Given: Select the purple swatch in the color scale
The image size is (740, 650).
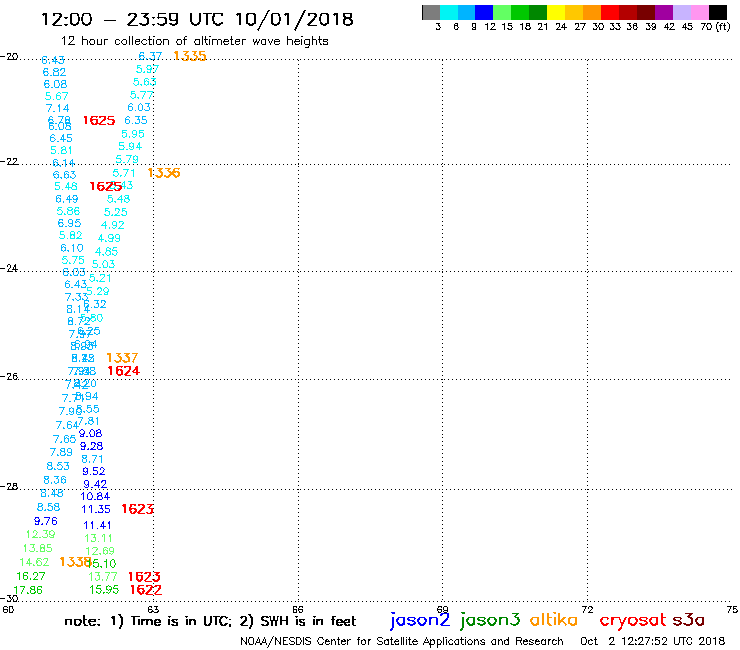Looking at the screenshot, I should pos(664,12).
